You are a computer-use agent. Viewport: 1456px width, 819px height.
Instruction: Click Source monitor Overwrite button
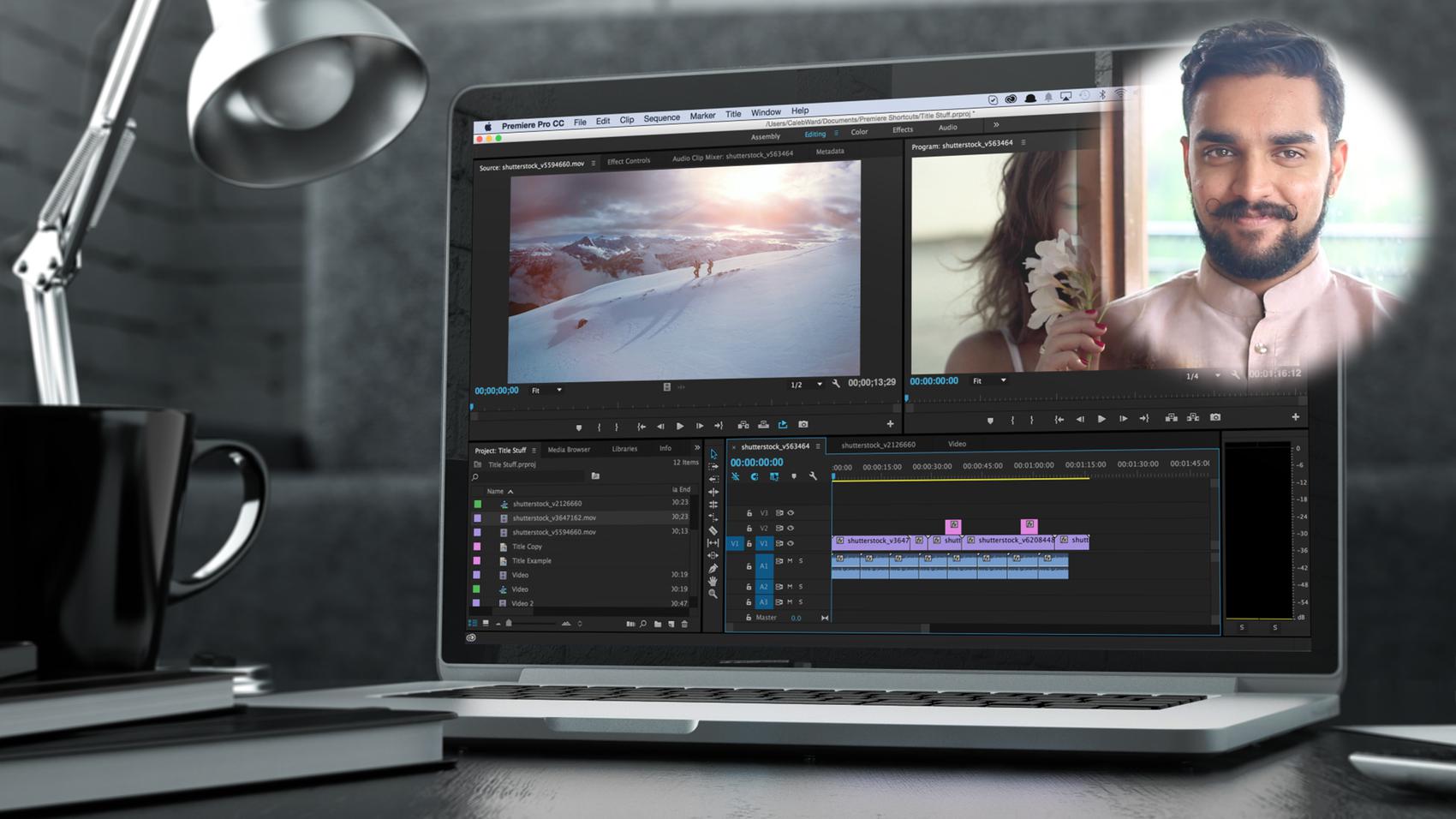(763, 425)
